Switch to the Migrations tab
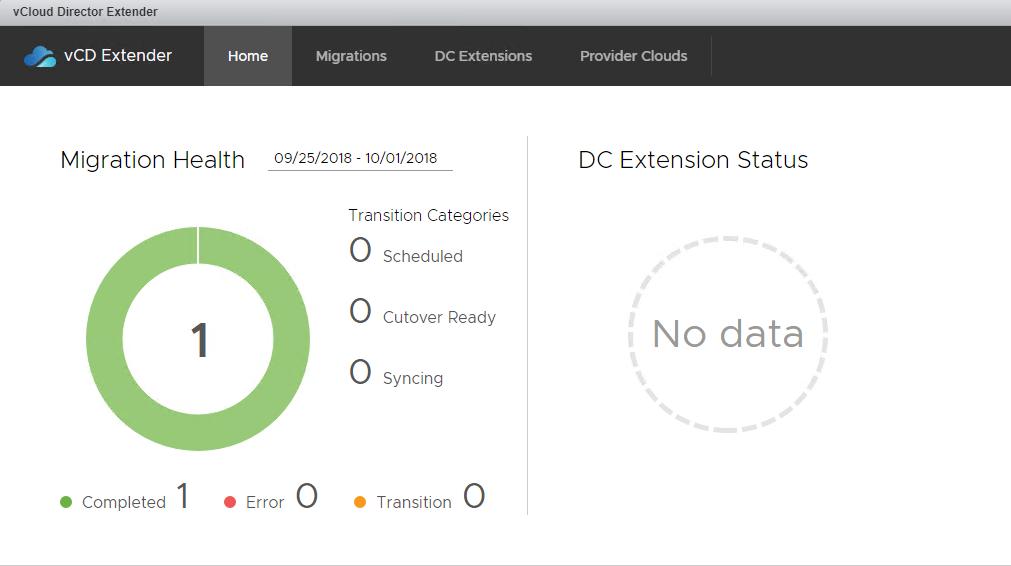Viewport: 1011px width, 566px height. [351, 56]
